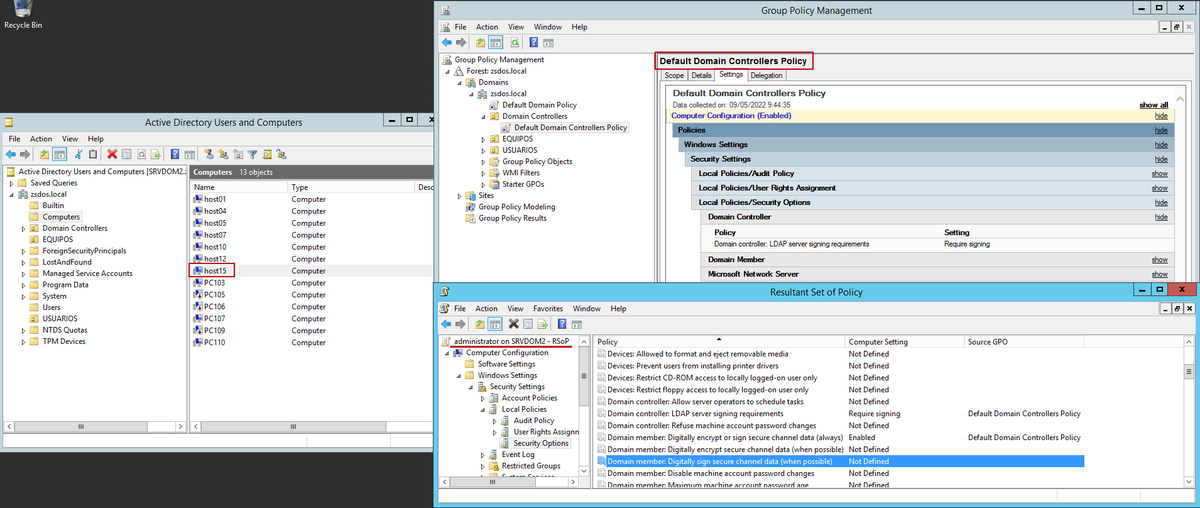Click the Source GPO column header
Viewport: 1200px width, 508px height.
(1025, 342)
